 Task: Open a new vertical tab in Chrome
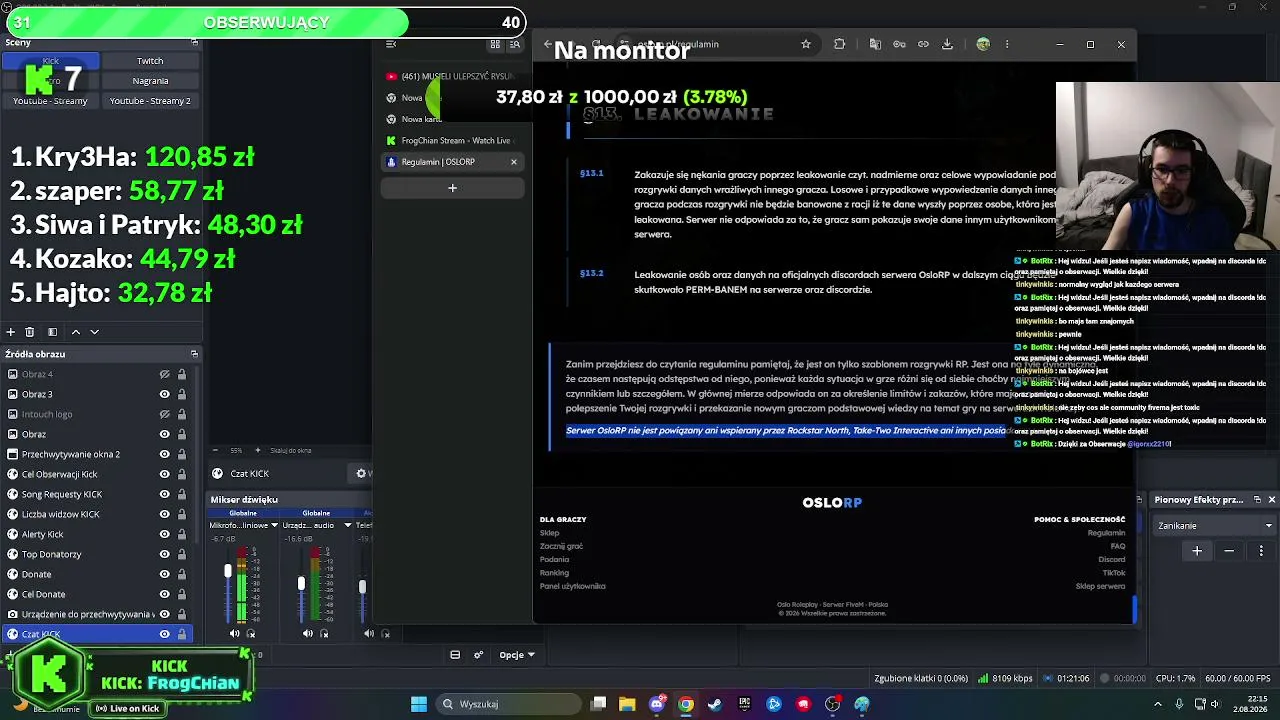coord(452,188)
